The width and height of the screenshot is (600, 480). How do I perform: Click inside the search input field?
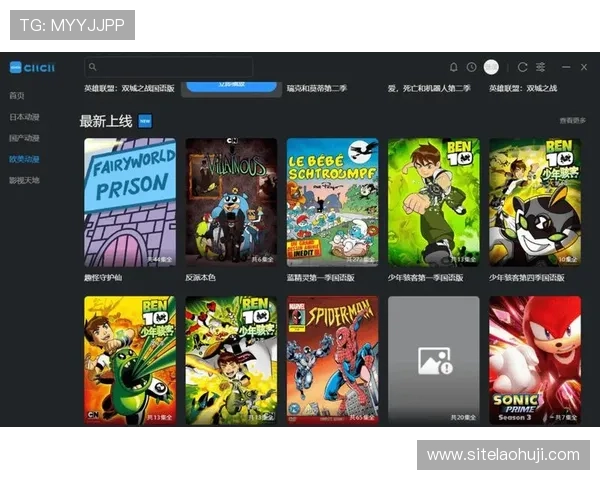pos(170,67)
